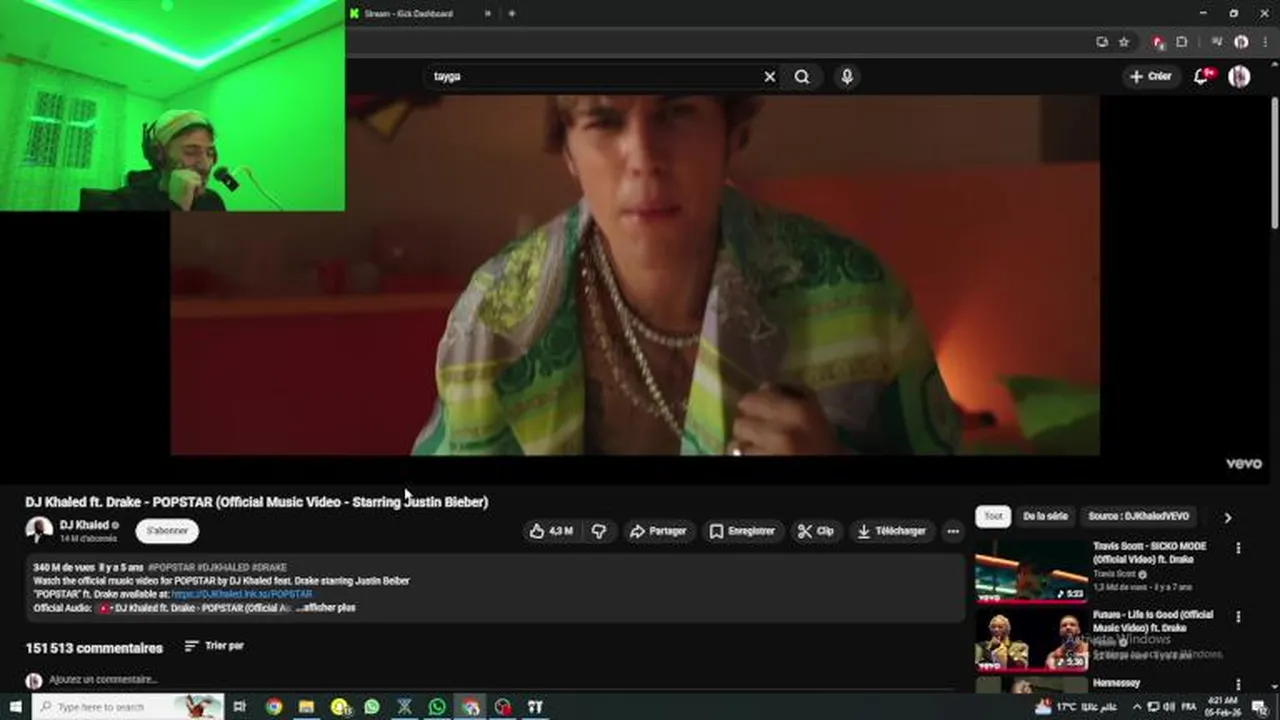Open the Chrome media control icon
Screen dimensions: 1280x720
[x=1217, y=42]
